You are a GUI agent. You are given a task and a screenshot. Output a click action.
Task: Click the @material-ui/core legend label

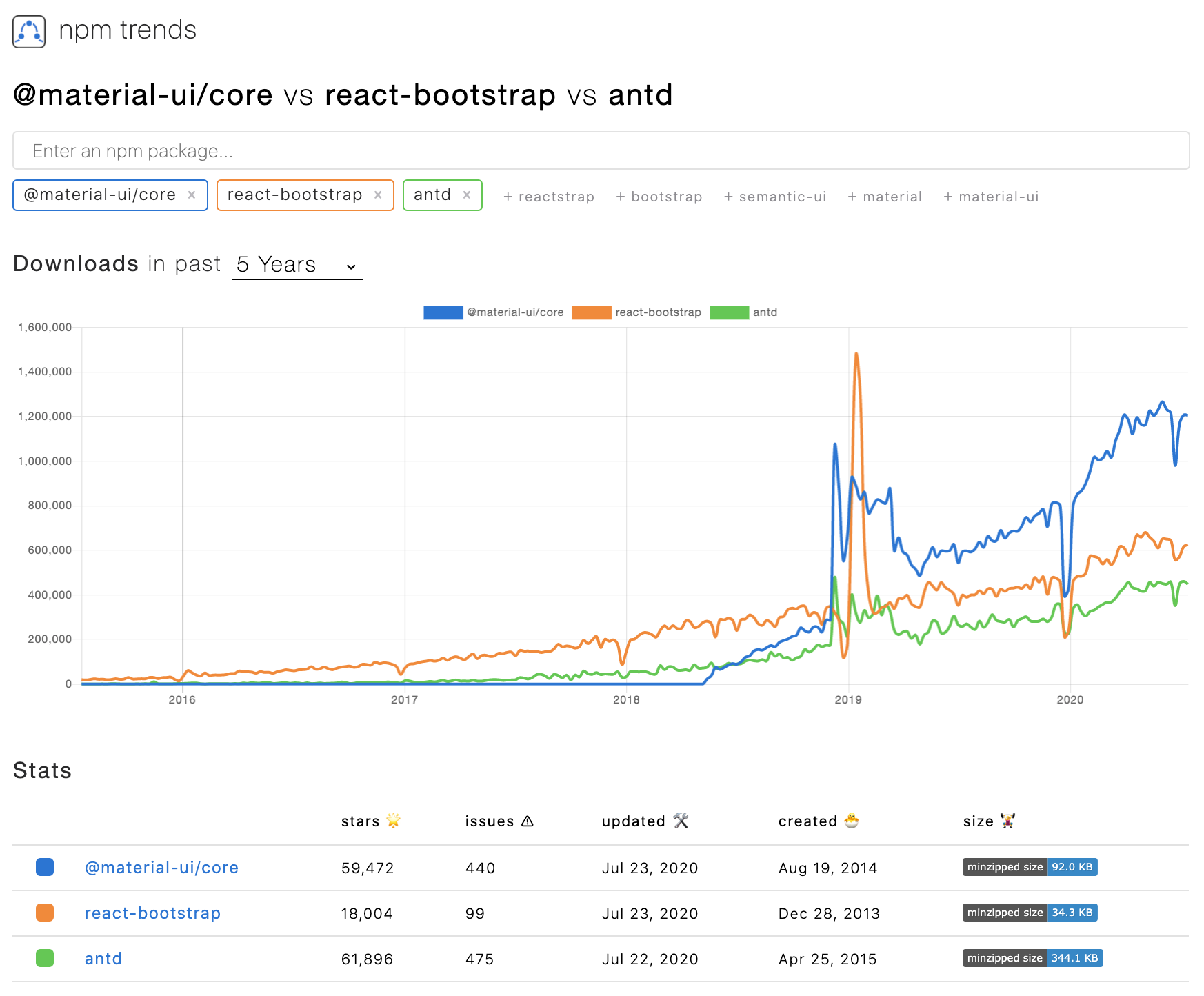pos(515,312)
